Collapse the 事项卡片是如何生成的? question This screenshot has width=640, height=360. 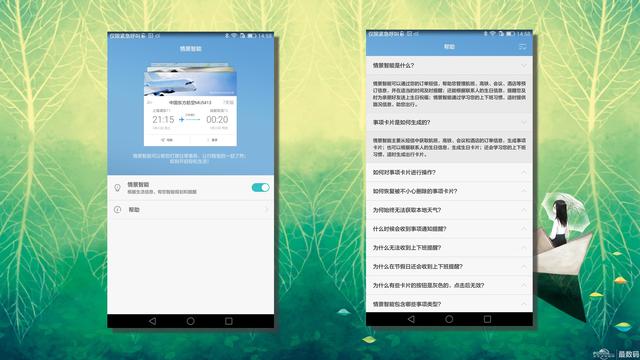tap(449, 122)
